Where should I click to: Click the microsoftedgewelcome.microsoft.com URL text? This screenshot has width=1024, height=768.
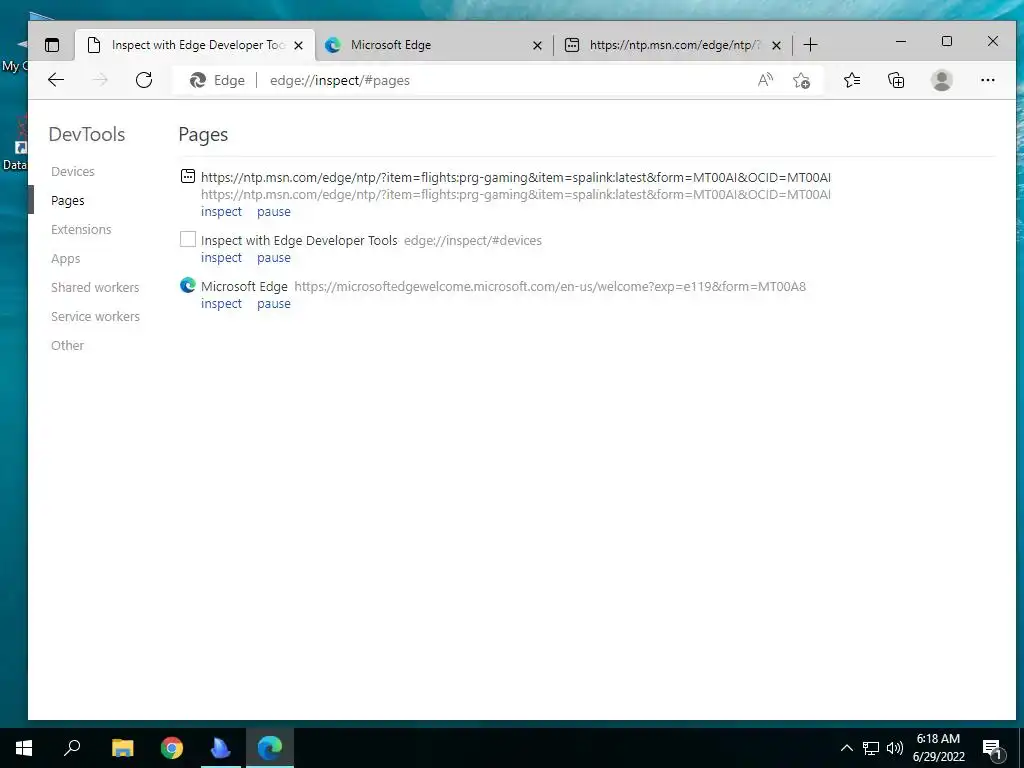(x=550, y=286)
